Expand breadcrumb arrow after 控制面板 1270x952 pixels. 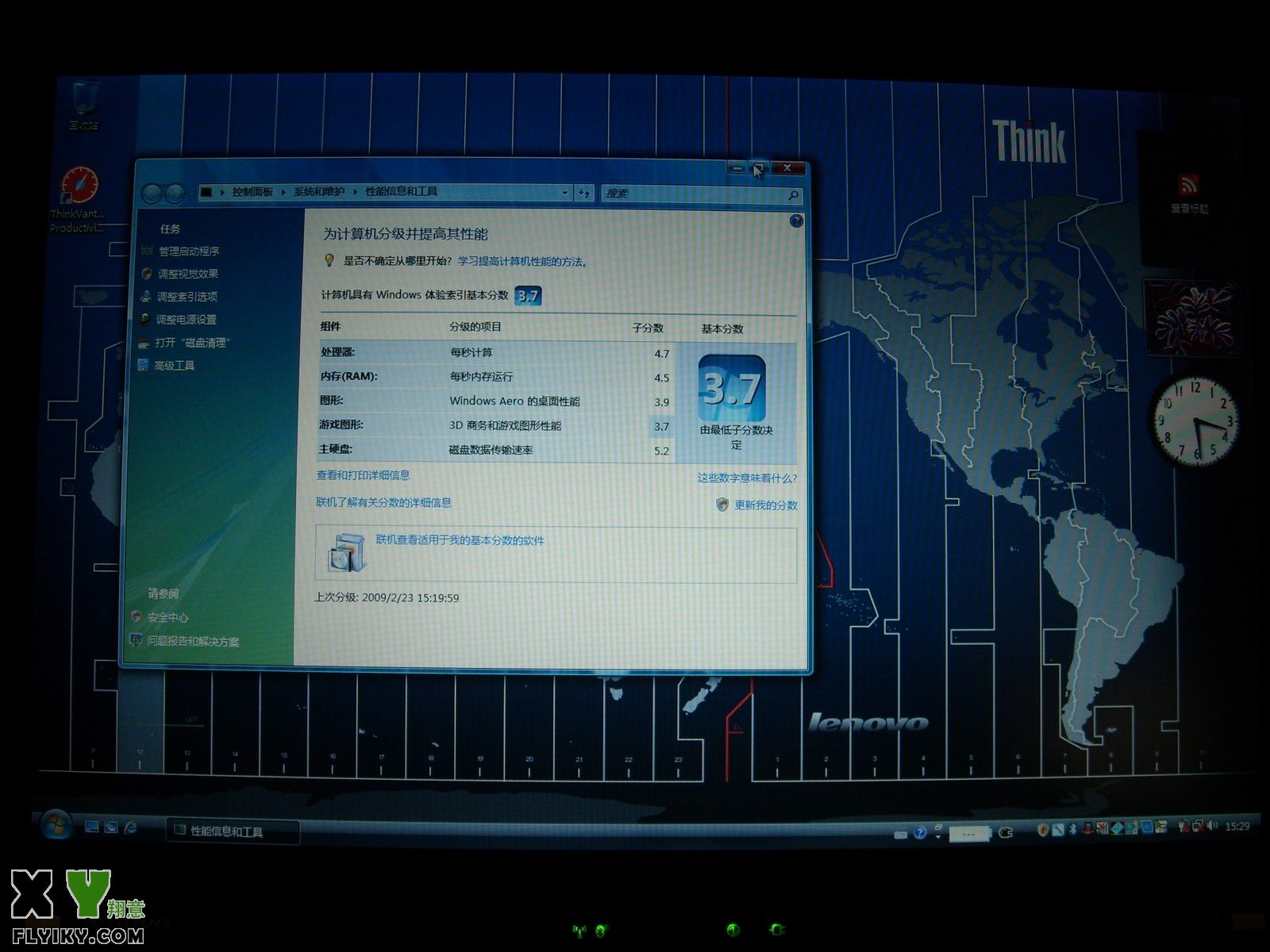pos(283,192)
